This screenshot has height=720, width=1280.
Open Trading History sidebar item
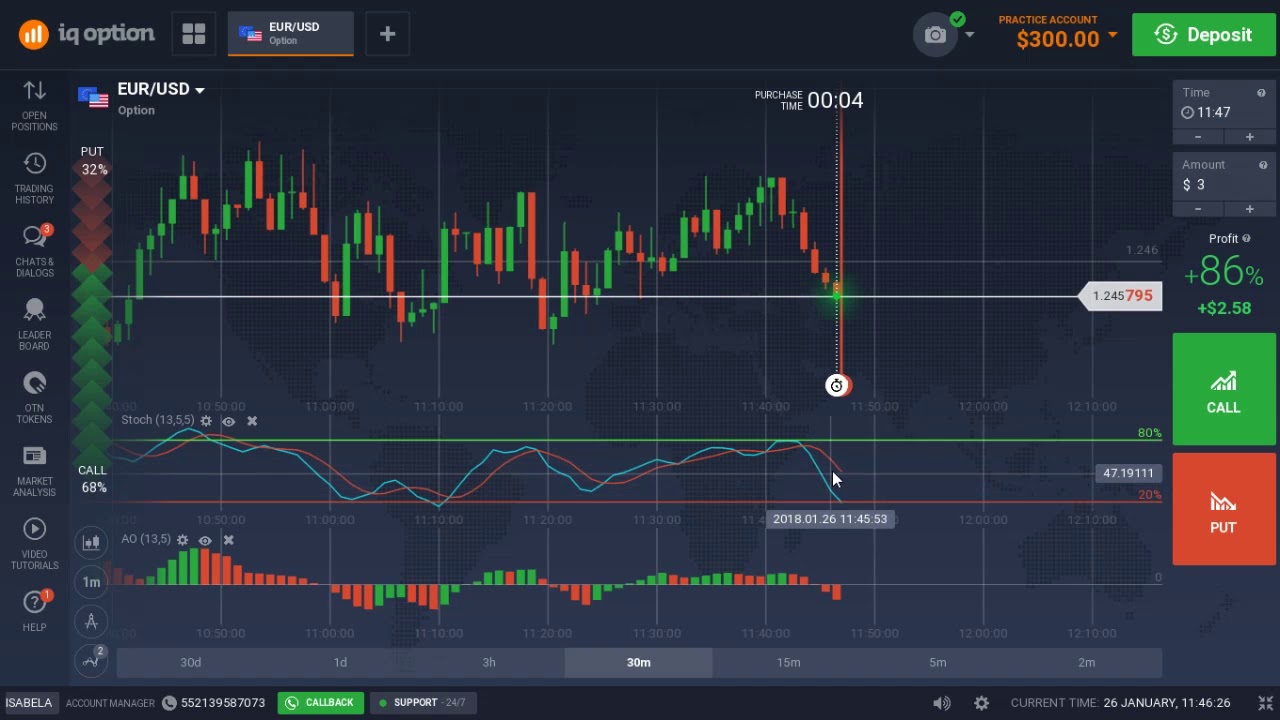pos(35,178)
